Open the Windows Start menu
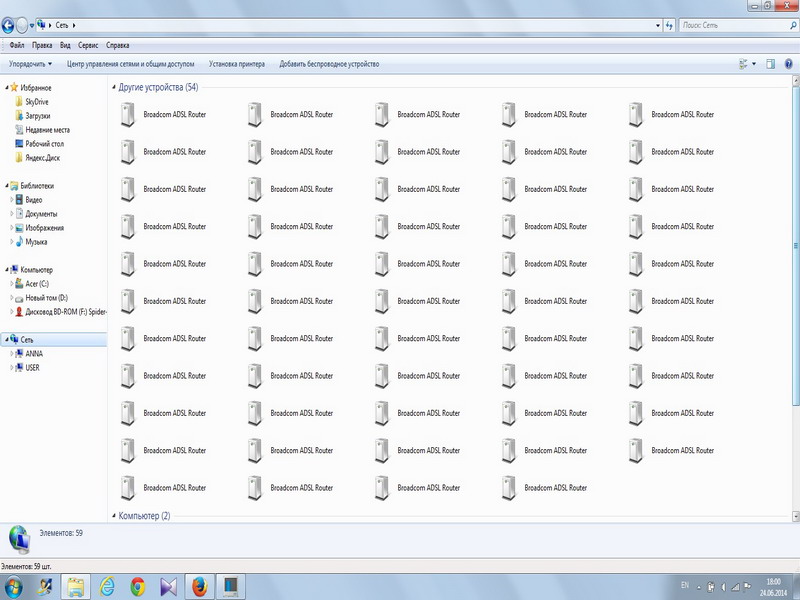The height and width of the screenshot is (600, 800). coord(13,587)
